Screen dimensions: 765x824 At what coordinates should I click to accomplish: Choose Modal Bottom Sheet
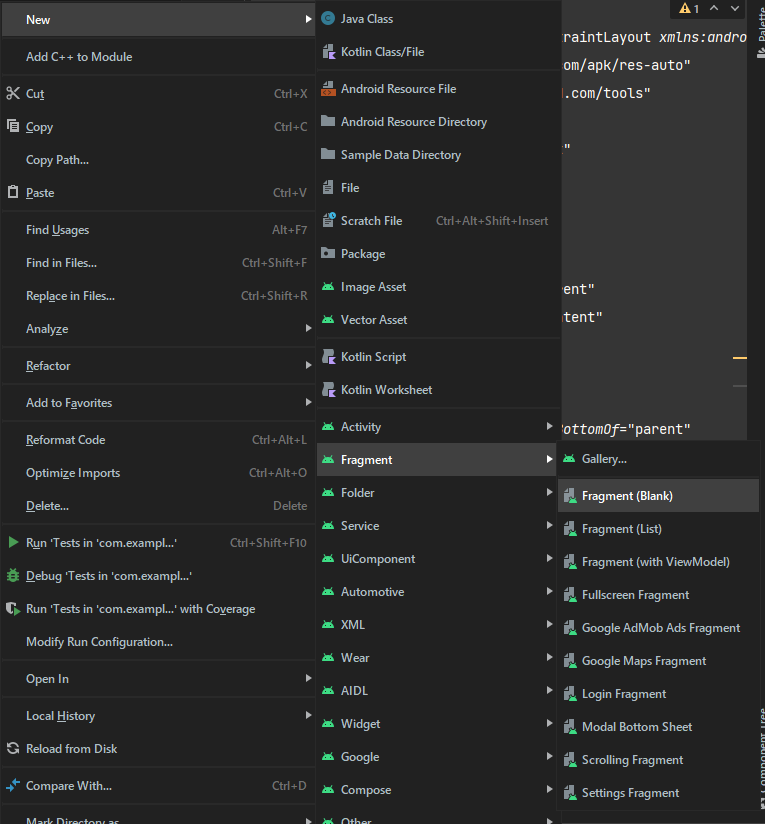point(658,727)
